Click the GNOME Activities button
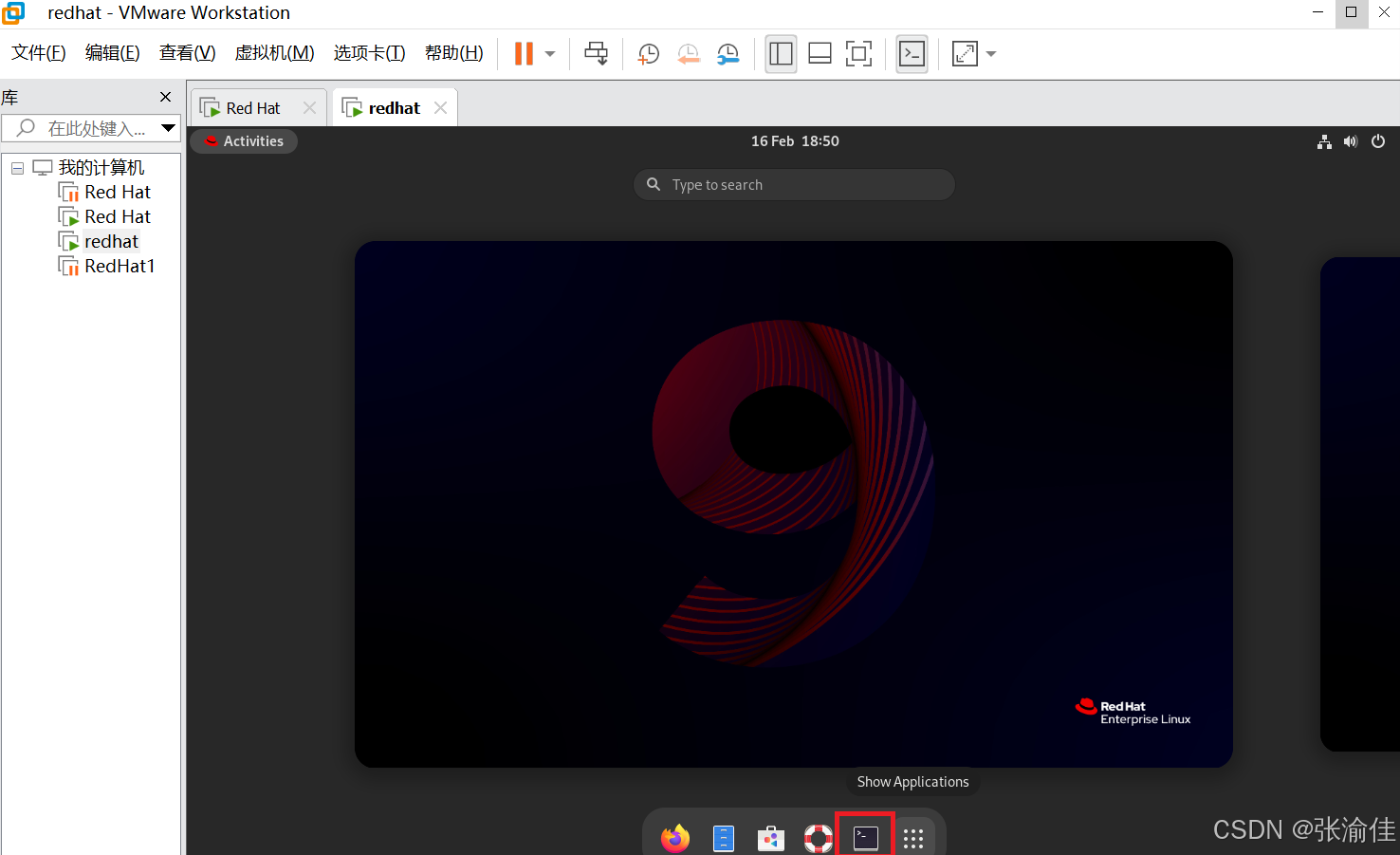 pyautogui.click(x=245, y=141)
